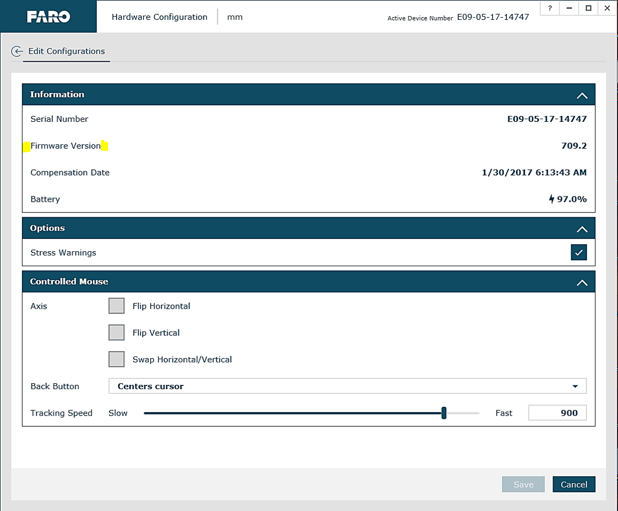Screen dimensions: 618x511
Task: Click the Compensation Date value
Action: (534, 172)
